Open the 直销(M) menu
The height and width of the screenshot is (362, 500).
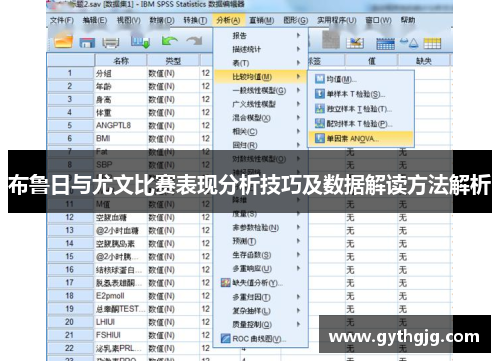point(262,20)
